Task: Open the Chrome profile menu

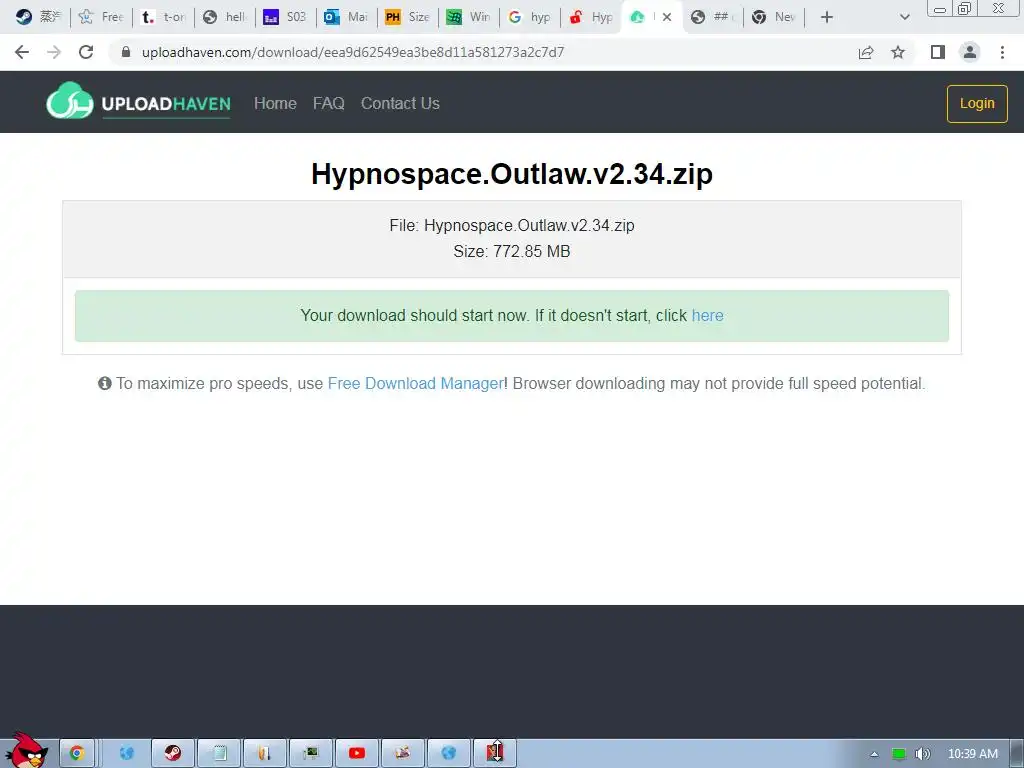Action: click(970, 52)
